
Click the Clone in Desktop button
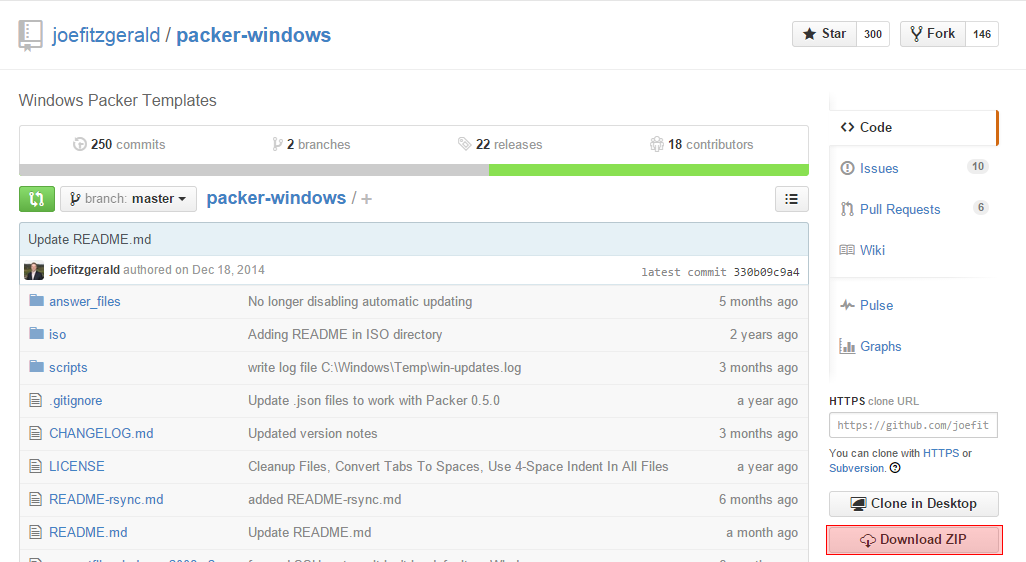point(913,504)
